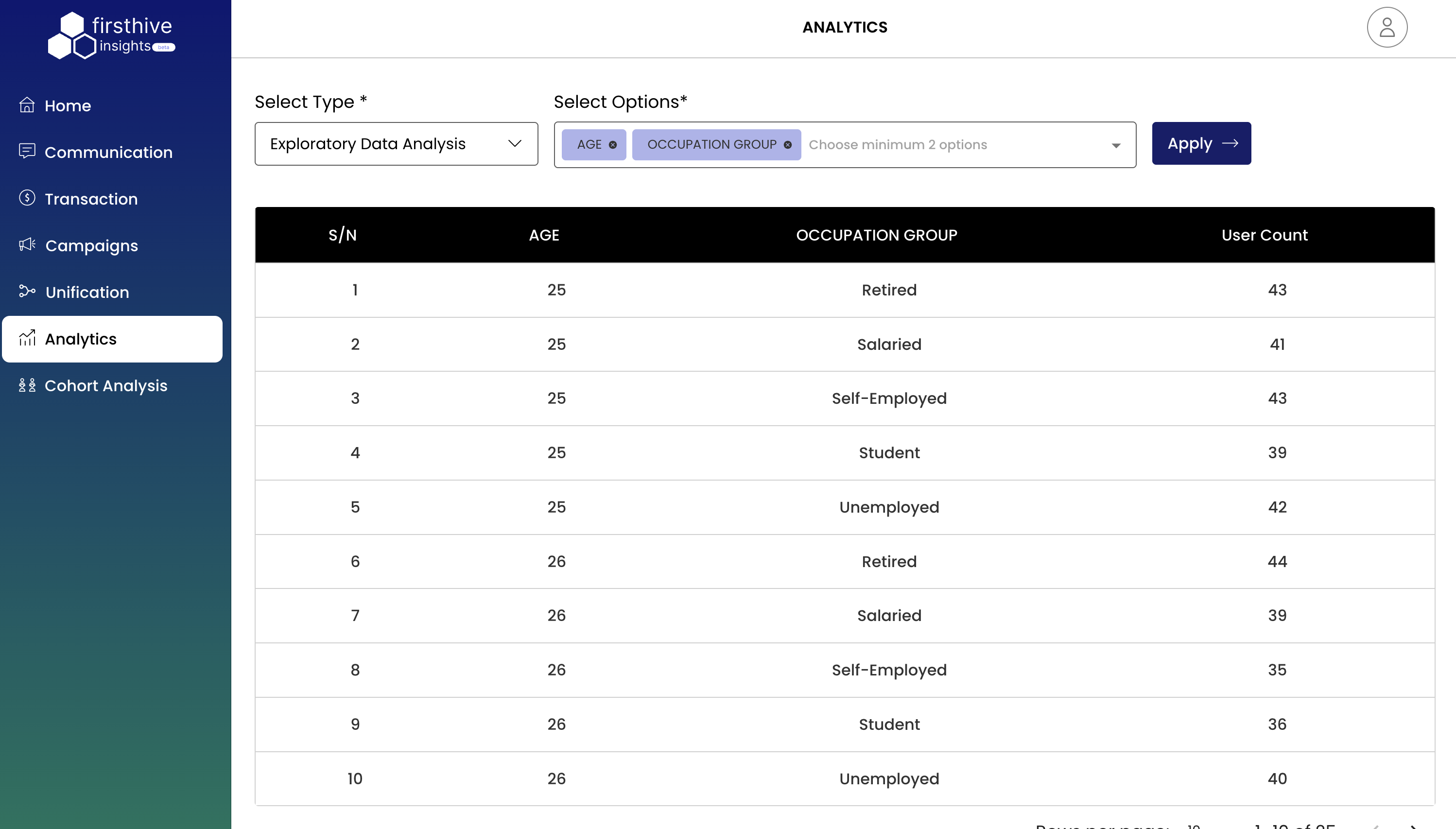
Task: Click the Unification merge icon
Action: tap(27, 292)
